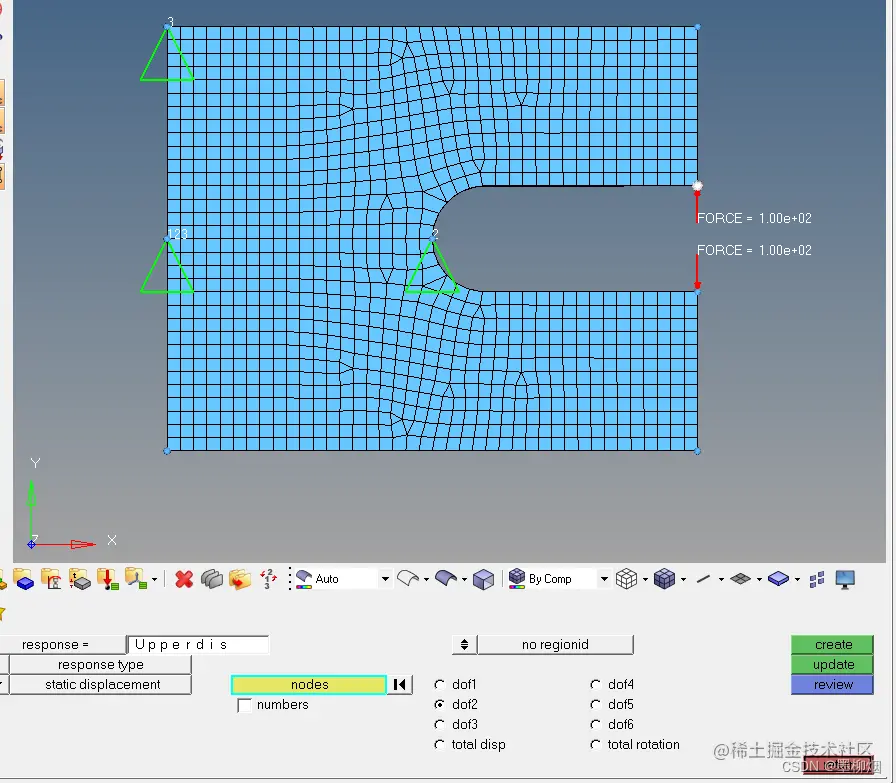This screenshot has height=783, width=896.
Task: Click the shrink elements icon
Action: [817, 580]
